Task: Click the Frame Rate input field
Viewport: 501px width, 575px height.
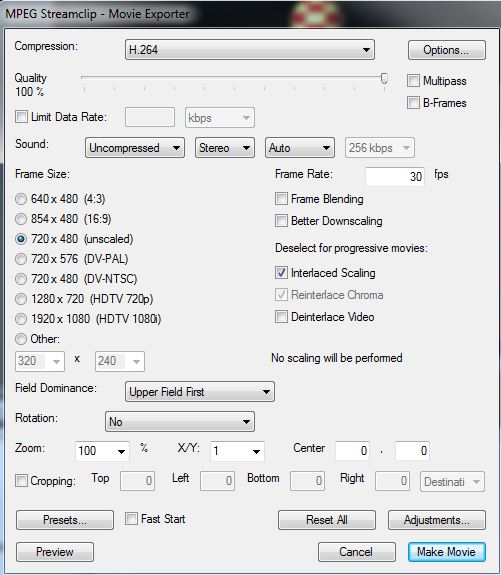Action: click(395, 176)
